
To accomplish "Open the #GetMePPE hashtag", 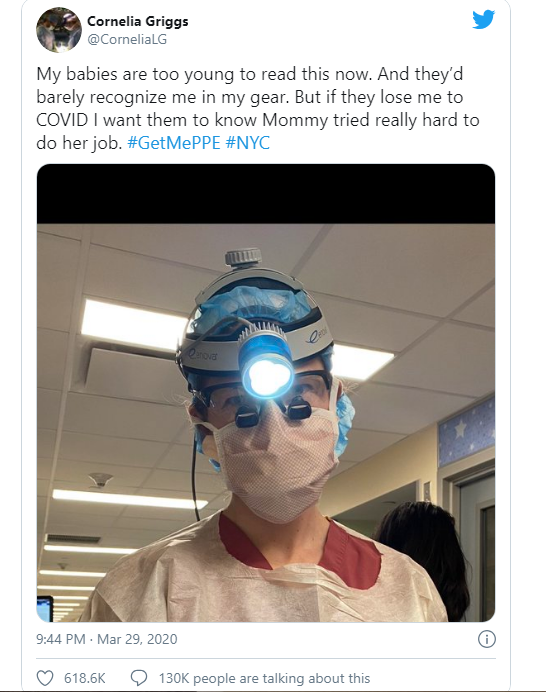I will [x=174, y=143].
